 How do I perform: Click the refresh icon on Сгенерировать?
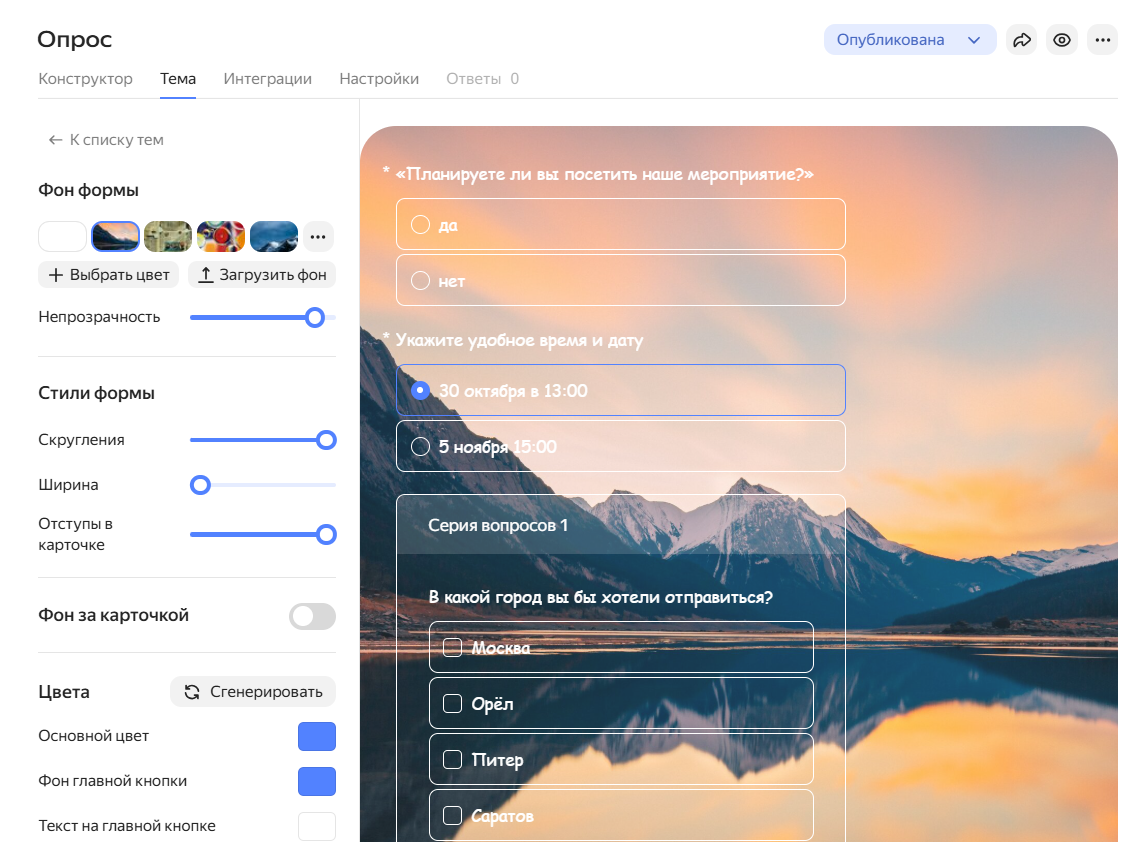pyautogui.click(x=192, y=692)
